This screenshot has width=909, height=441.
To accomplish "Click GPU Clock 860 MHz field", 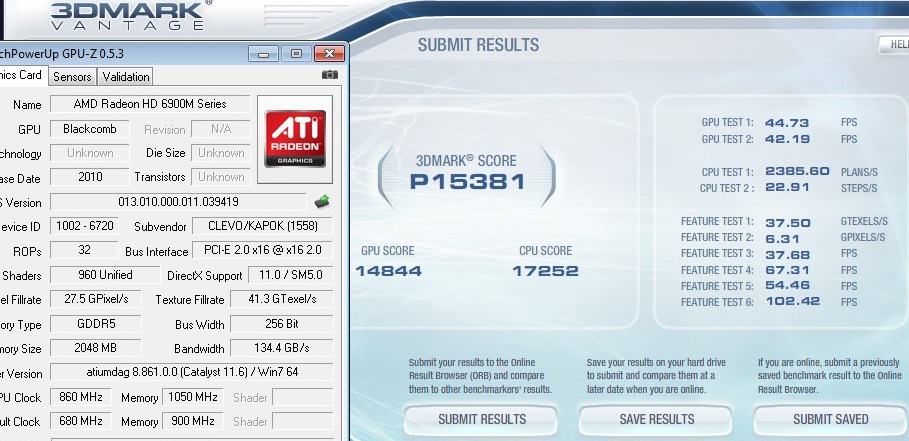I will (81, 397).
